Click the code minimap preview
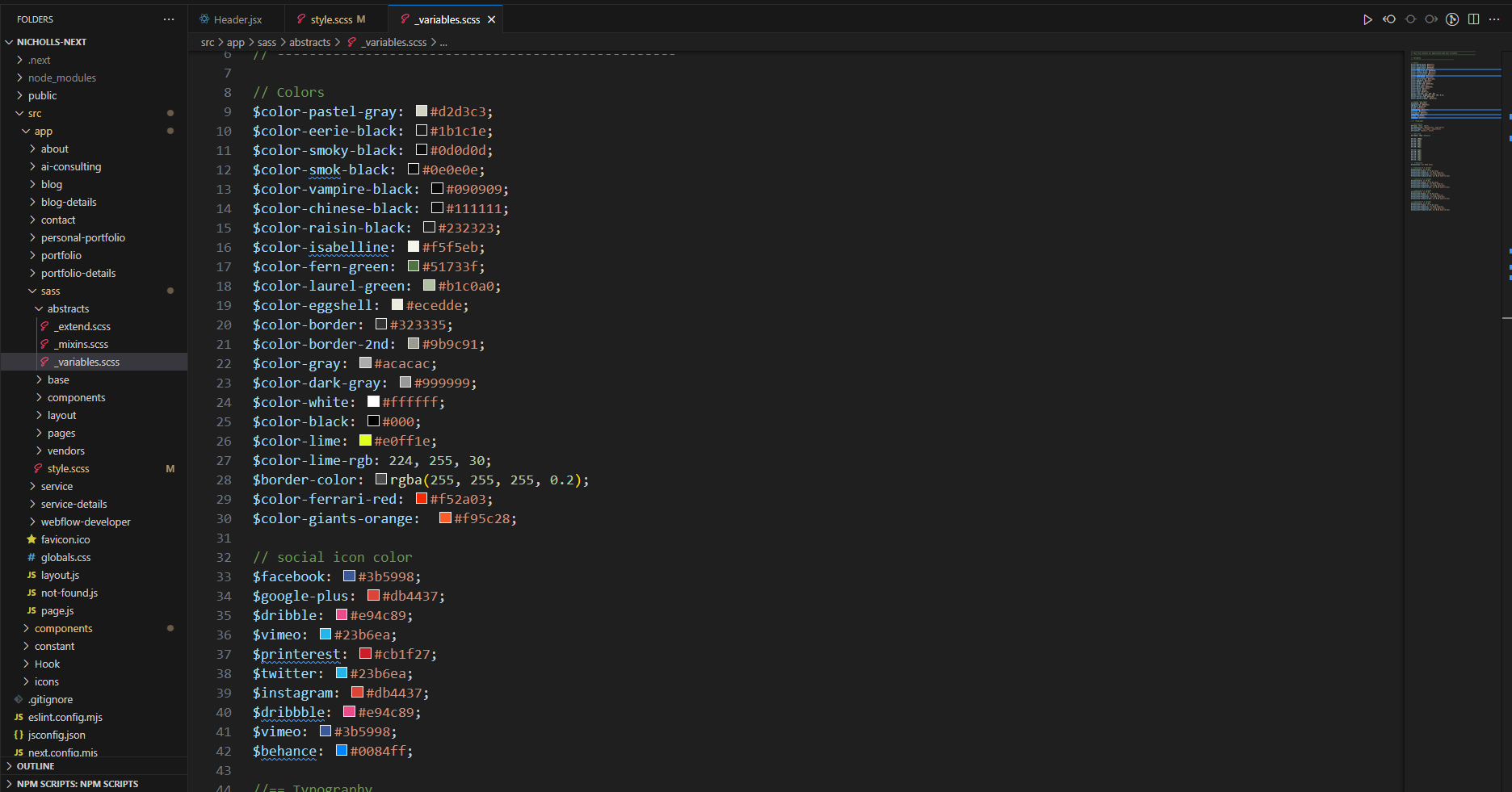 pyautogui.click(x=1455, y=129)
